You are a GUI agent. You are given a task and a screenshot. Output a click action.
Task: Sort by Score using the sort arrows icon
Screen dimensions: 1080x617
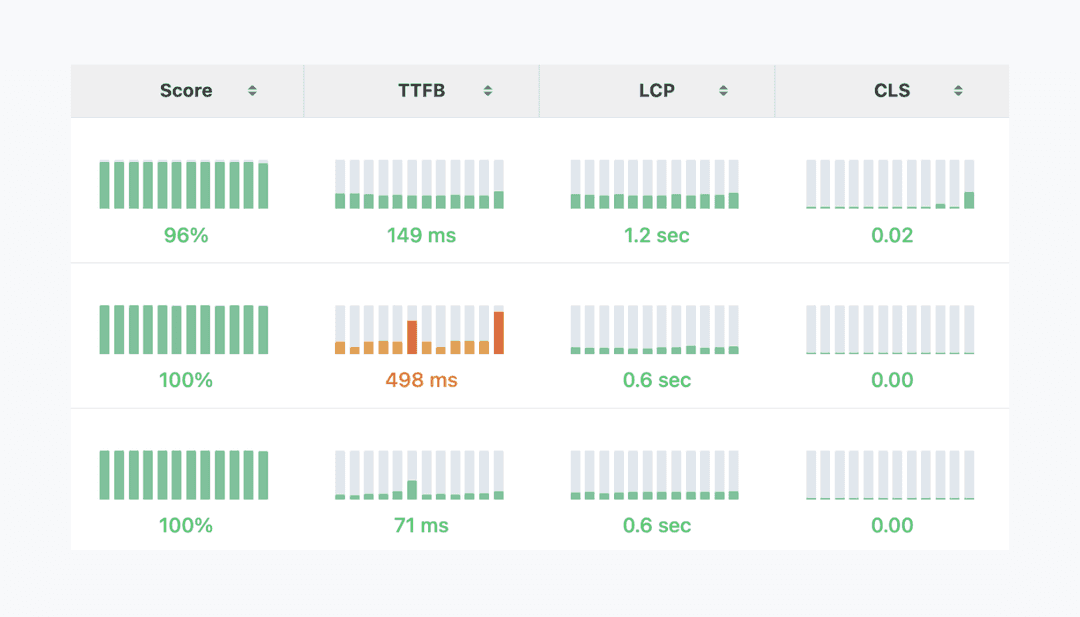pyautogui.click(x=252, y=90)
